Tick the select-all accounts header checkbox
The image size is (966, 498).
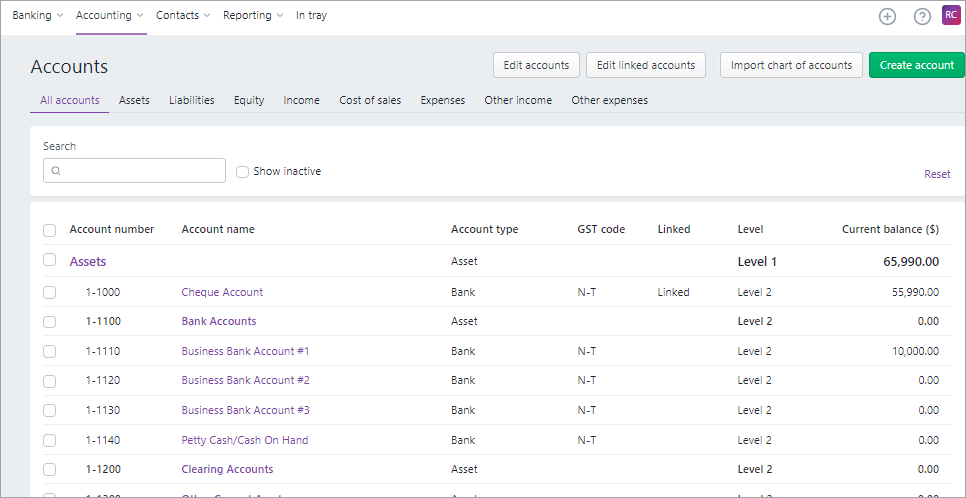pyautogui.click(x=49, y=230)
